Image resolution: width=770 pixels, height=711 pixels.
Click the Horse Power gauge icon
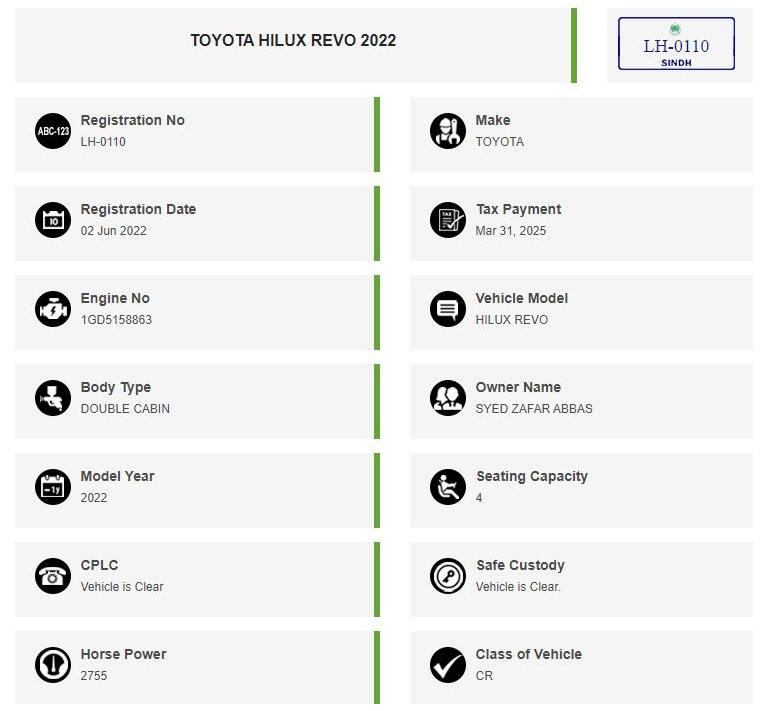coord(53,665)
